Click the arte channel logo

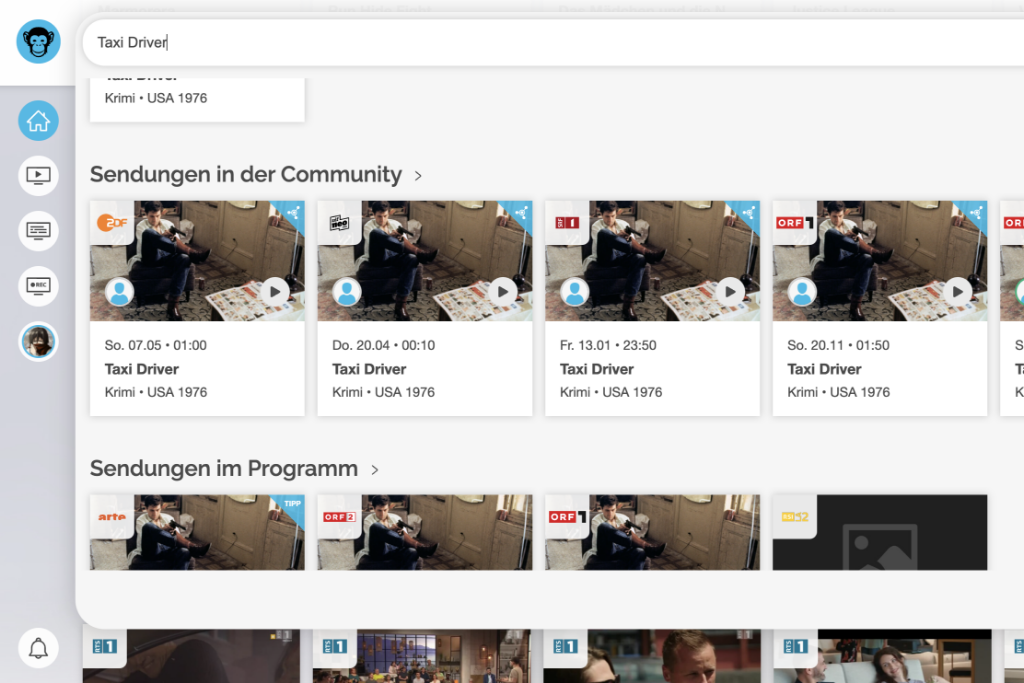[112, 516]
